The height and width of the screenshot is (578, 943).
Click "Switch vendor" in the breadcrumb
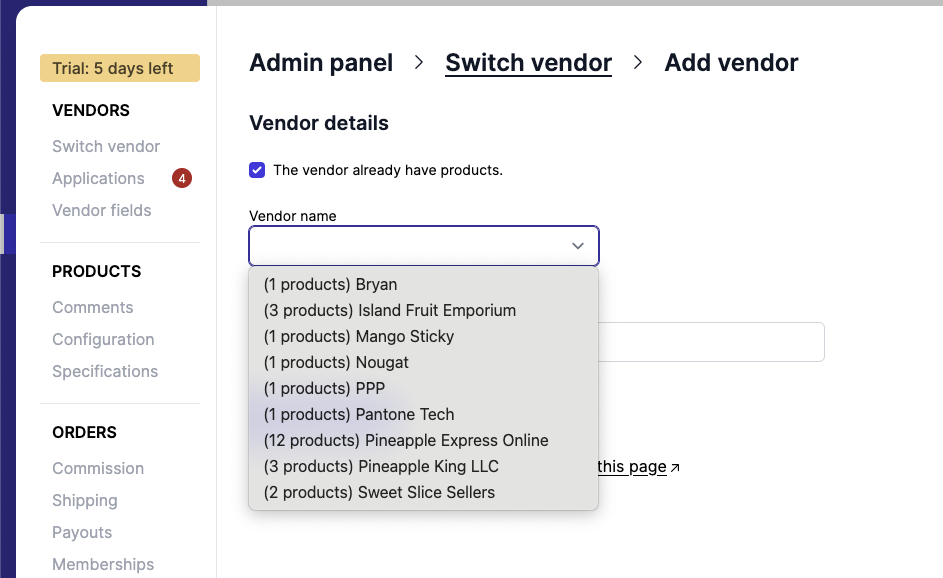click(x=528, y=62)
